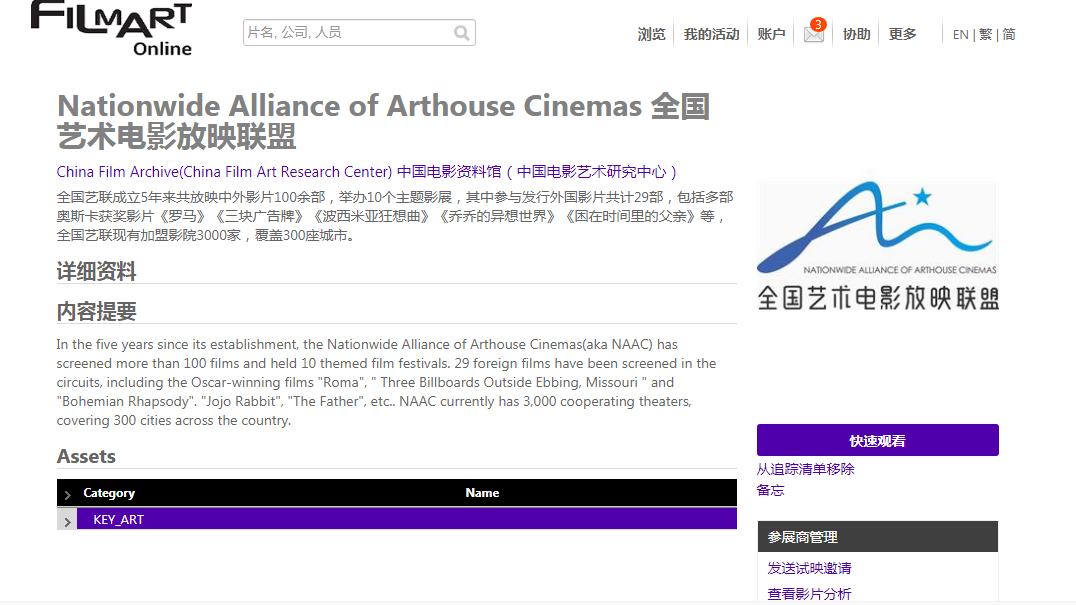
Task: Click the NAAC logo image
Action: [x=878, y=246]
